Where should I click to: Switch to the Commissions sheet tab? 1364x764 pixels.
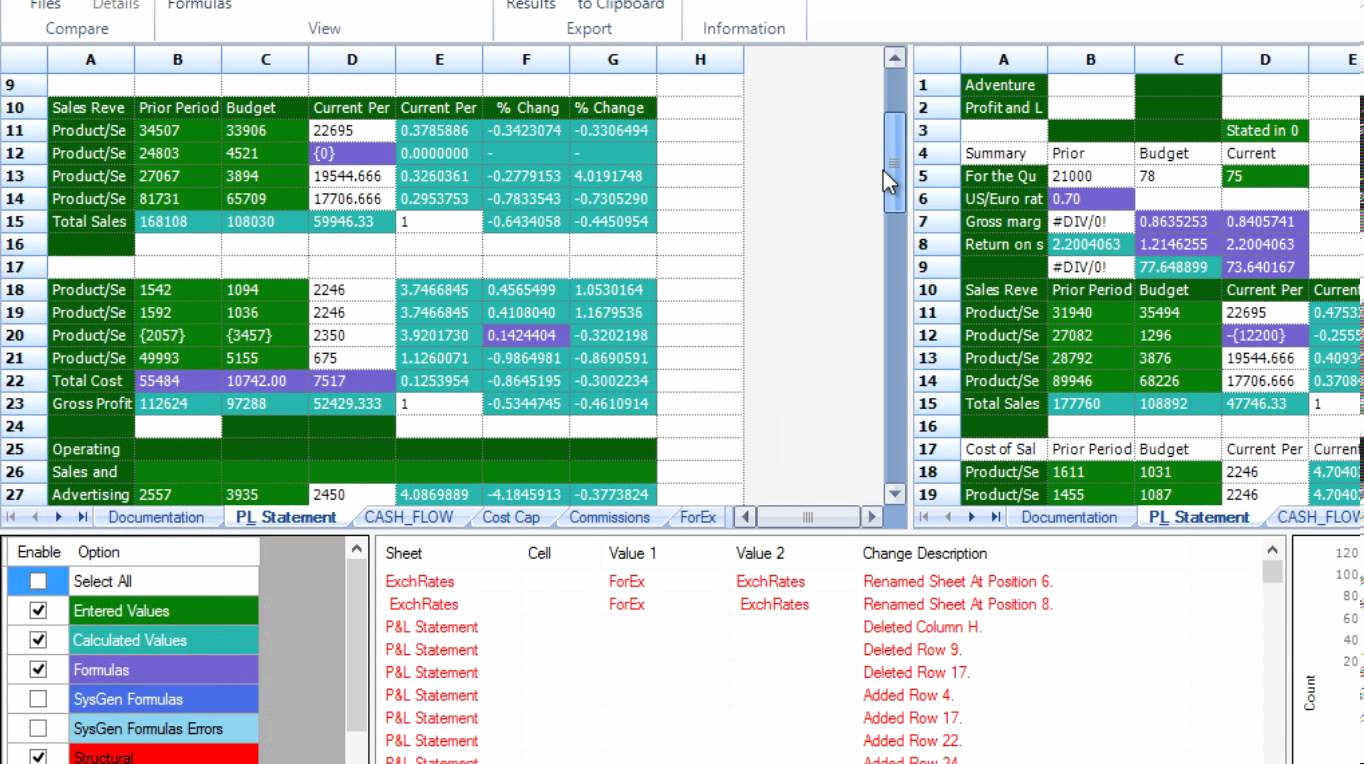[x=610, y=517]
